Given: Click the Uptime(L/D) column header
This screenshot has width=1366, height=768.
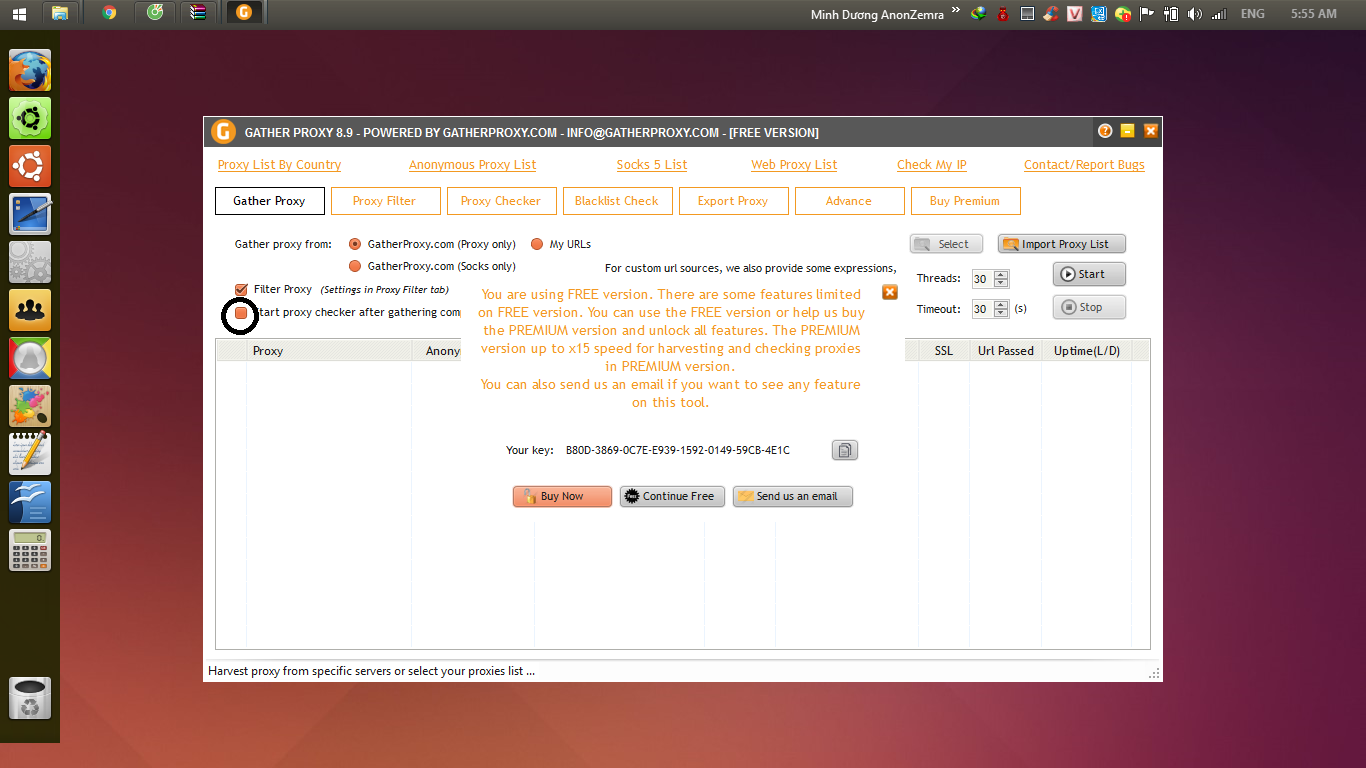Looking at the screenshot, I should [x=1087, y=351].
